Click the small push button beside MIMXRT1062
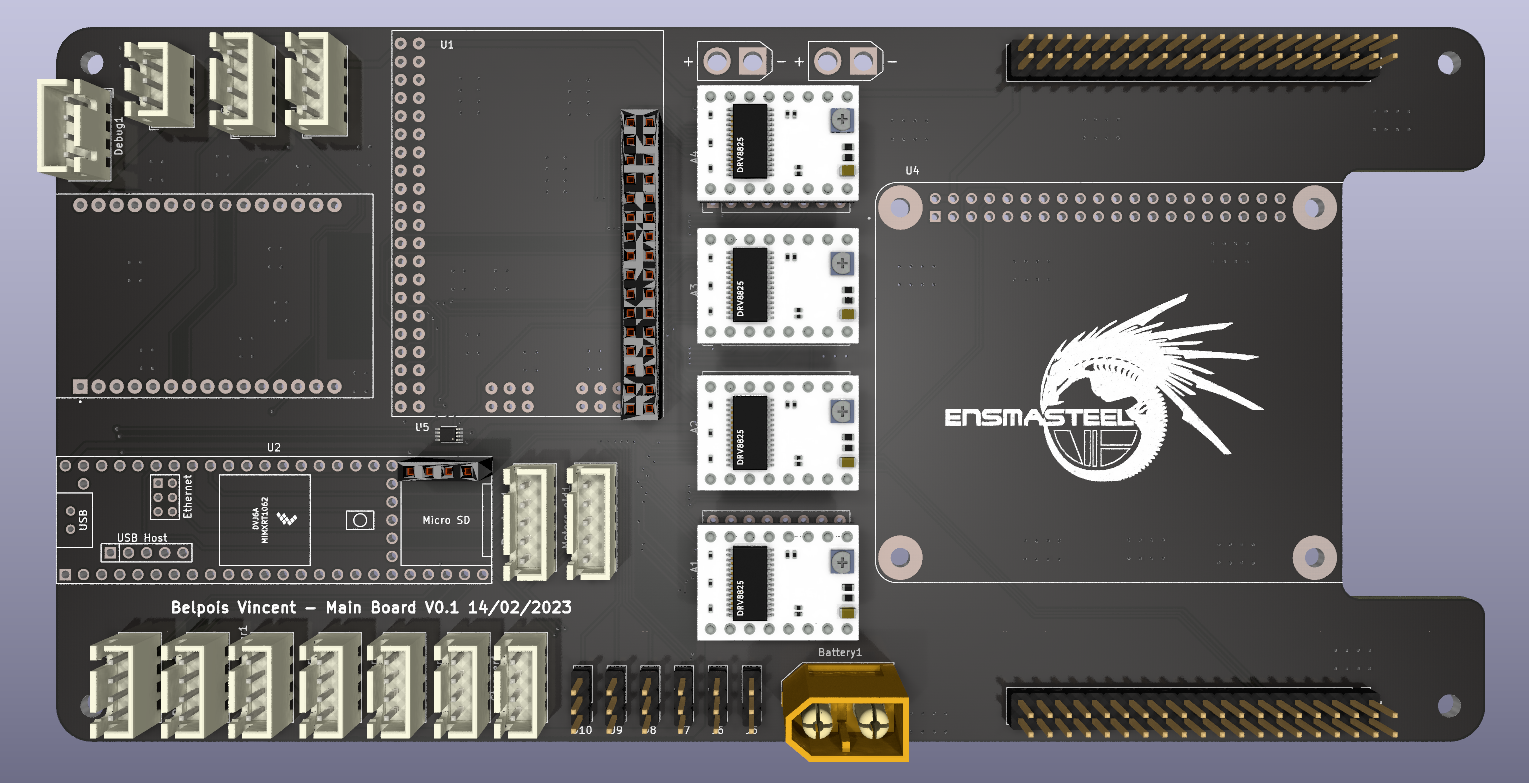1529x783 pixels. pos(359,519)
